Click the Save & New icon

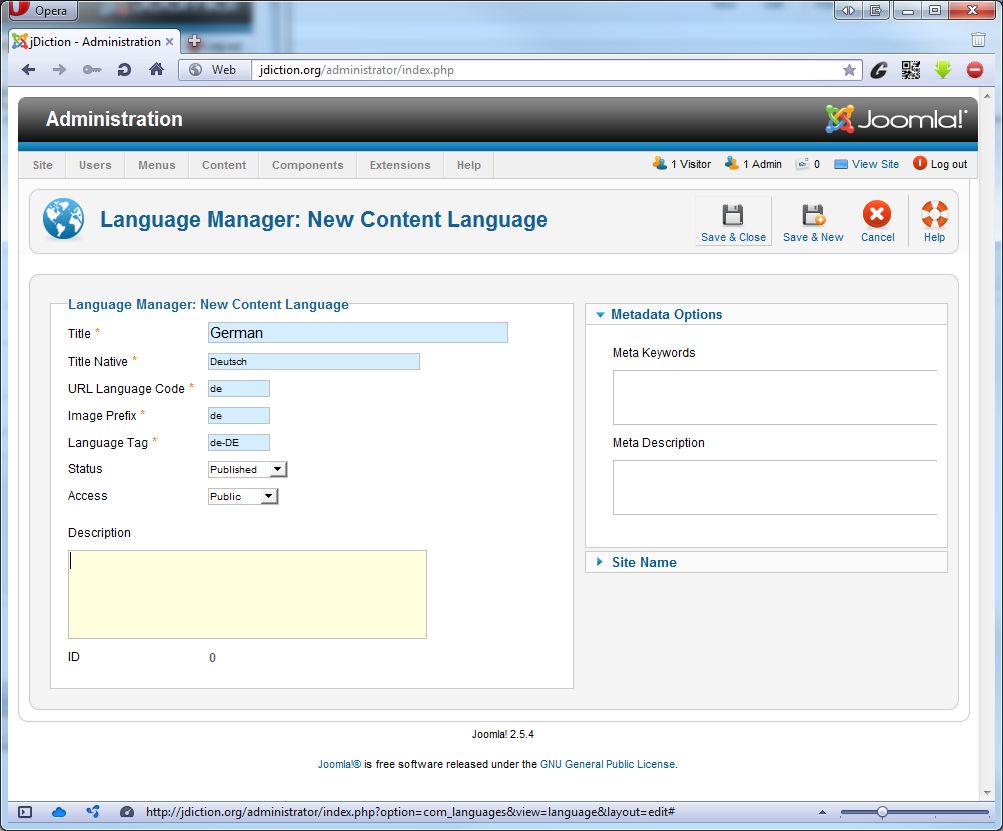click(812, 216)
